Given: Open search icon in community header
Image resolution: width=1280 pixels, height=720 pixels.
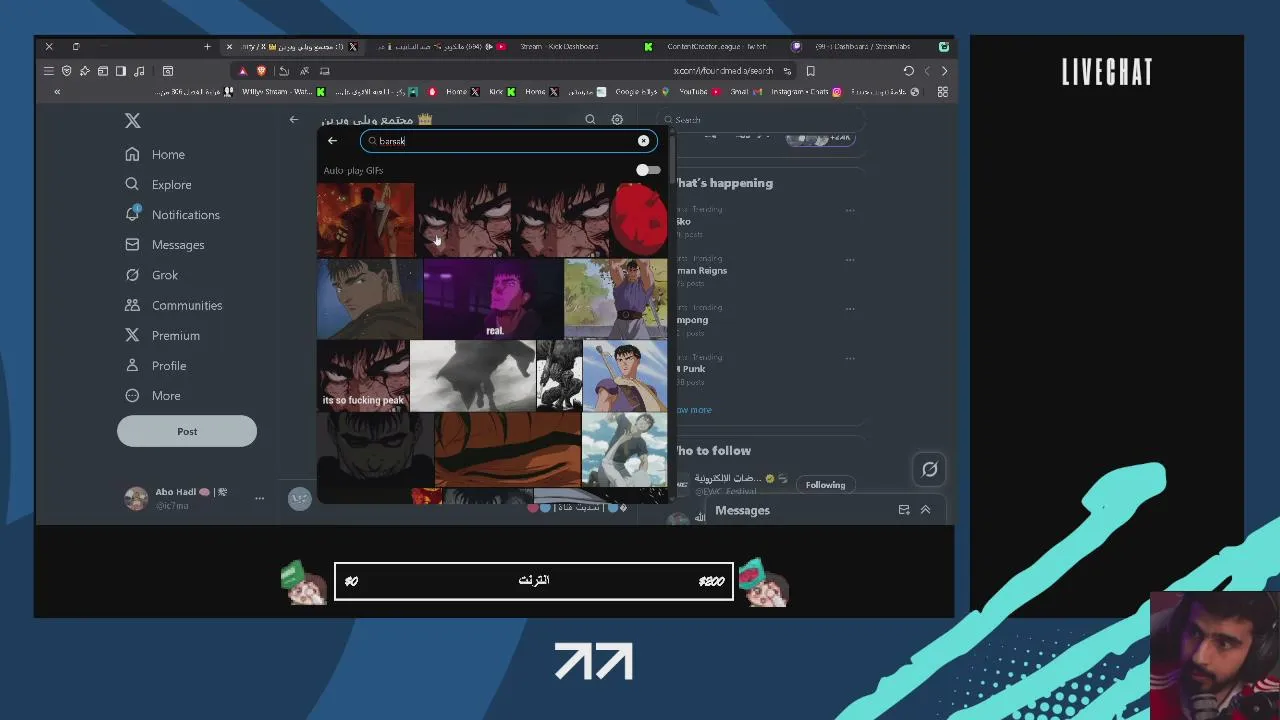Looking at the screenshot, I should click(x=590, y=120).
